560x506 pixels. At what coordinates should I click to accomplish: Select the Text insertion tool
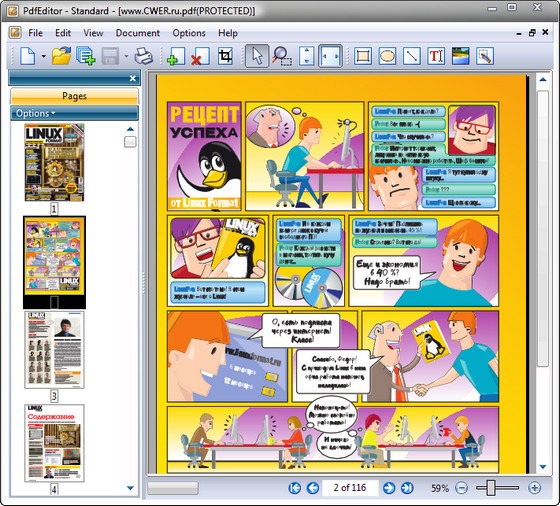[x=436, y=56]
